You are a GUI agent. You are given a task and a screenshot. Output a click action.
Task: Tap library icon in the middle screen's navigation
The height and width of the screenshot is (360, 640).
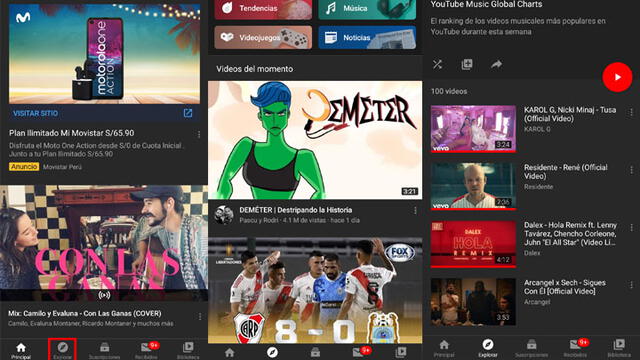click(401, 352)
